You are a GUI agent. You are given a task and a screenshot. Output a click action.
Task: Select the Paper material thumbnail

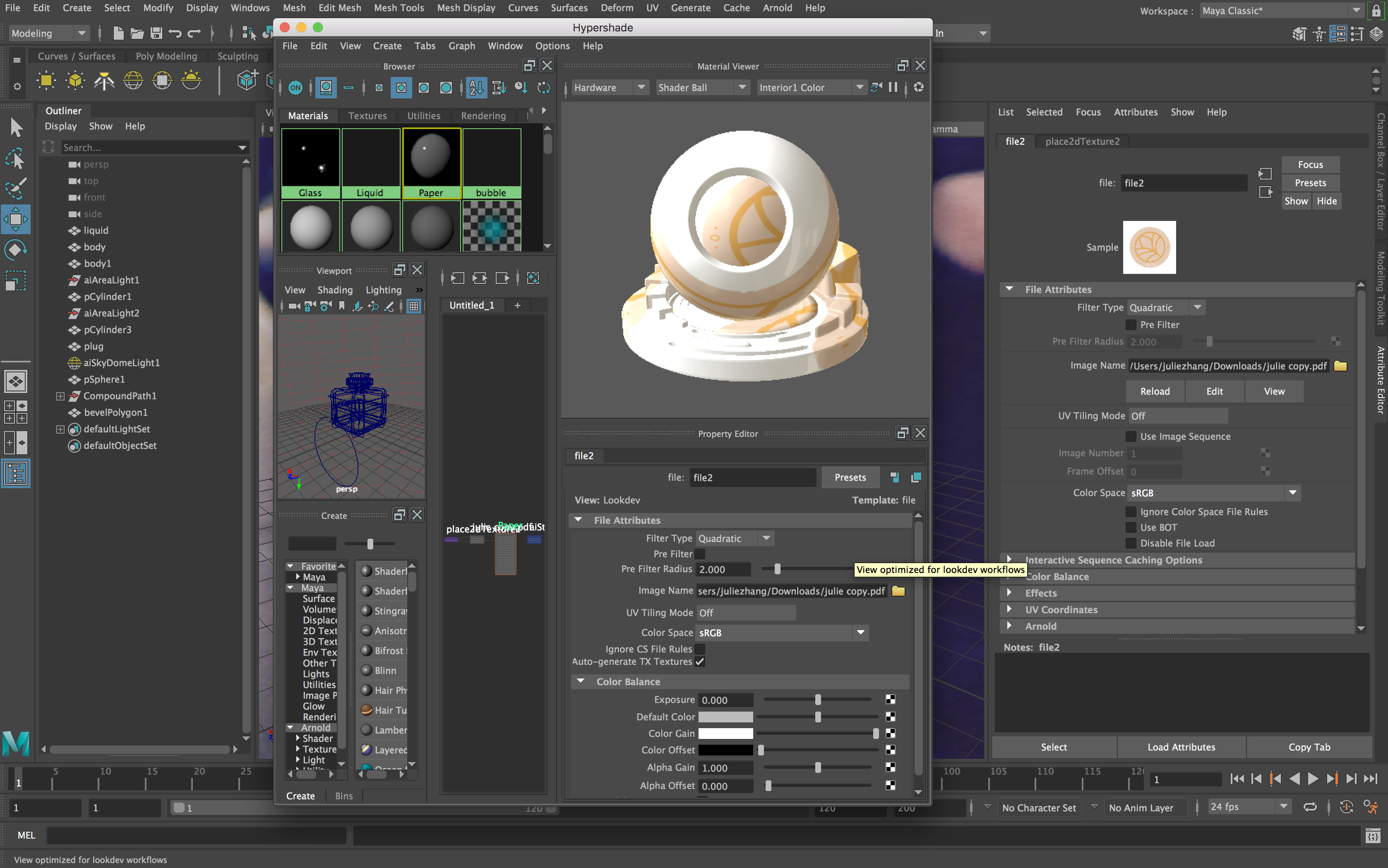[x=431, y=161]
